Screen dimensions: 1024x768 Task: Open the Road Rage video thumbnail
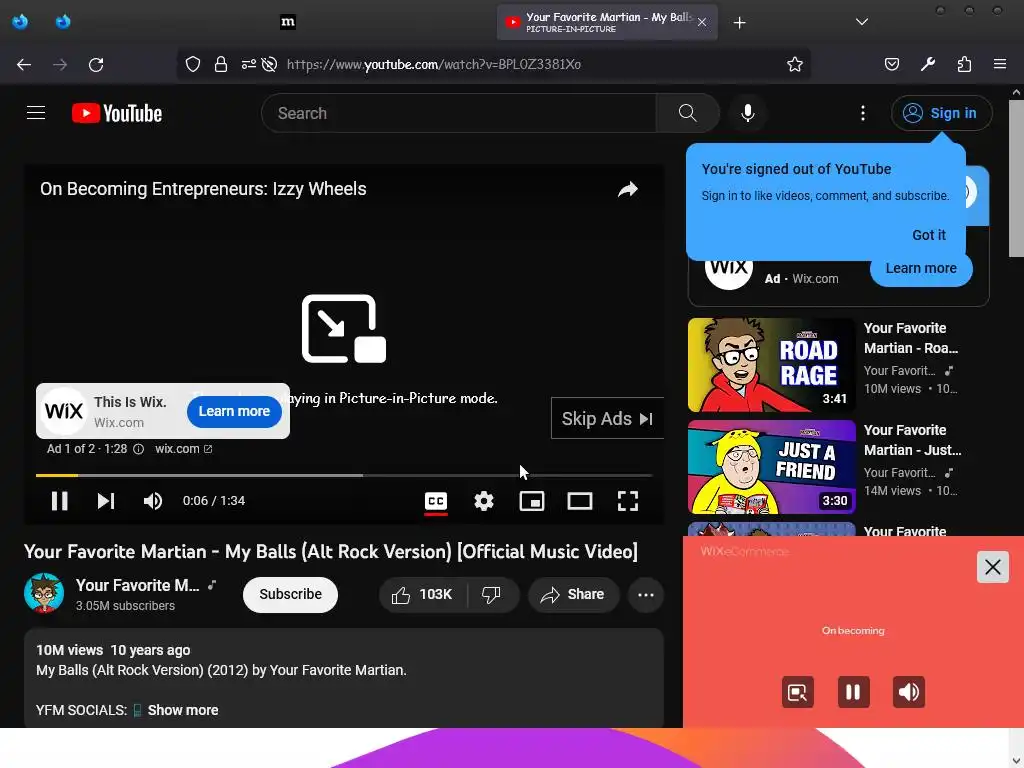click(771, 365)
